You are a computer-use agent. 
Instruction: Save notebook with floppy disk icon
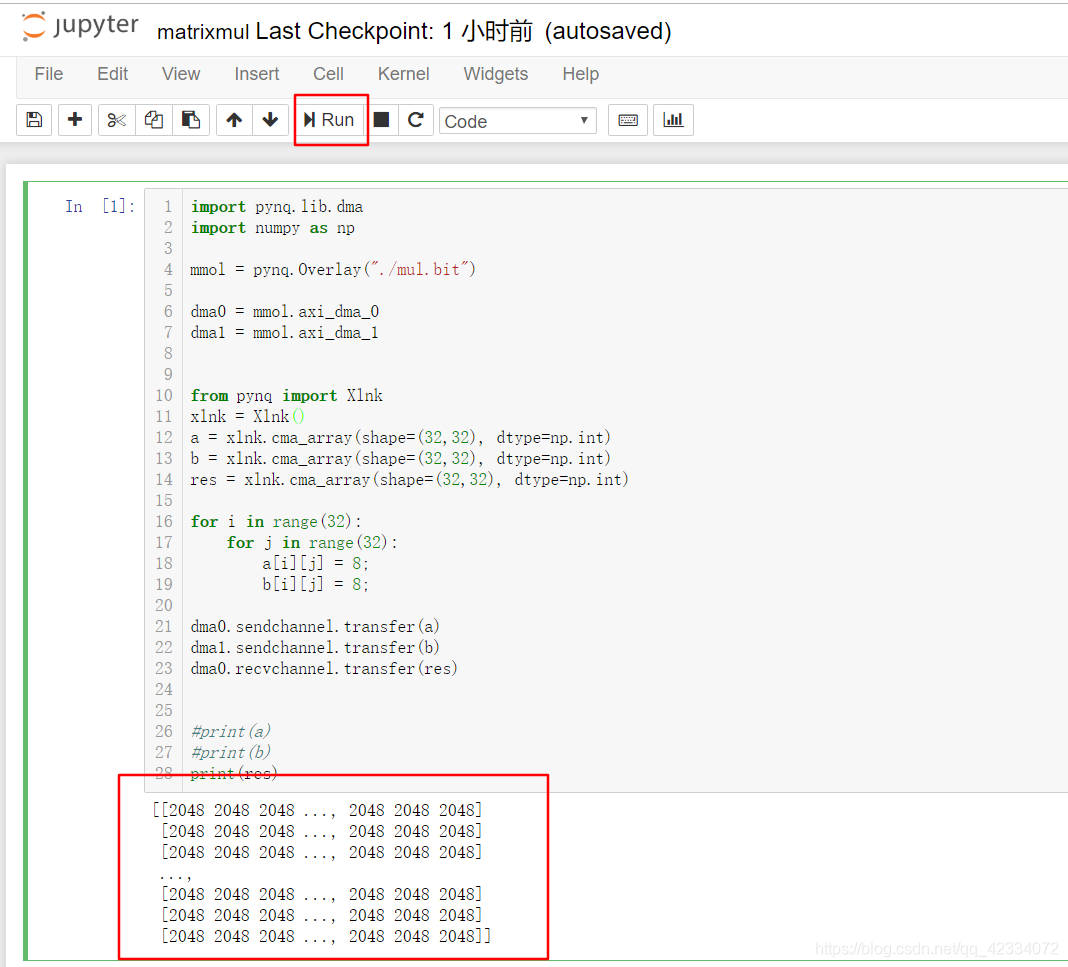(34, 121)
